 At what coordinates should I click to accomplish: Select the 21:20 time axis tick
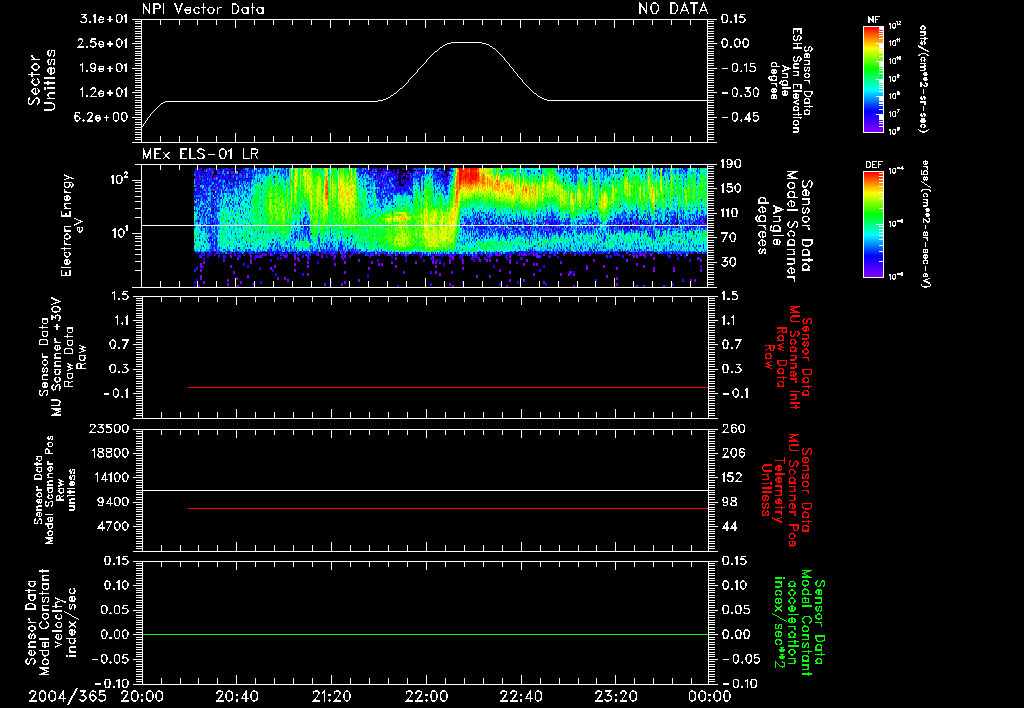pyautogui.click(x=331, y=695)
